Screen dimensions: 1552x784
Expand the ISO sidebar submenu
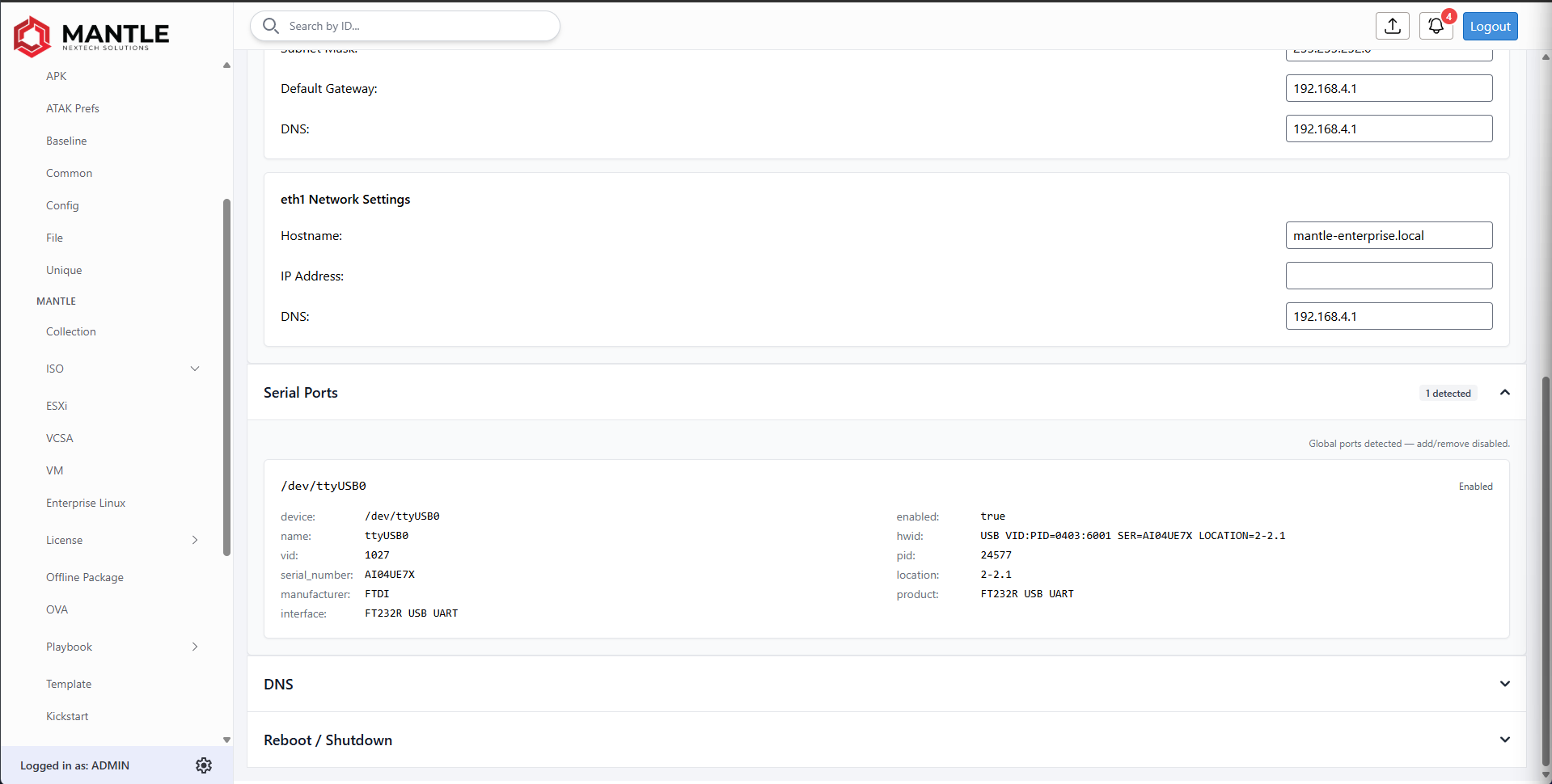(x=195, y=369)
